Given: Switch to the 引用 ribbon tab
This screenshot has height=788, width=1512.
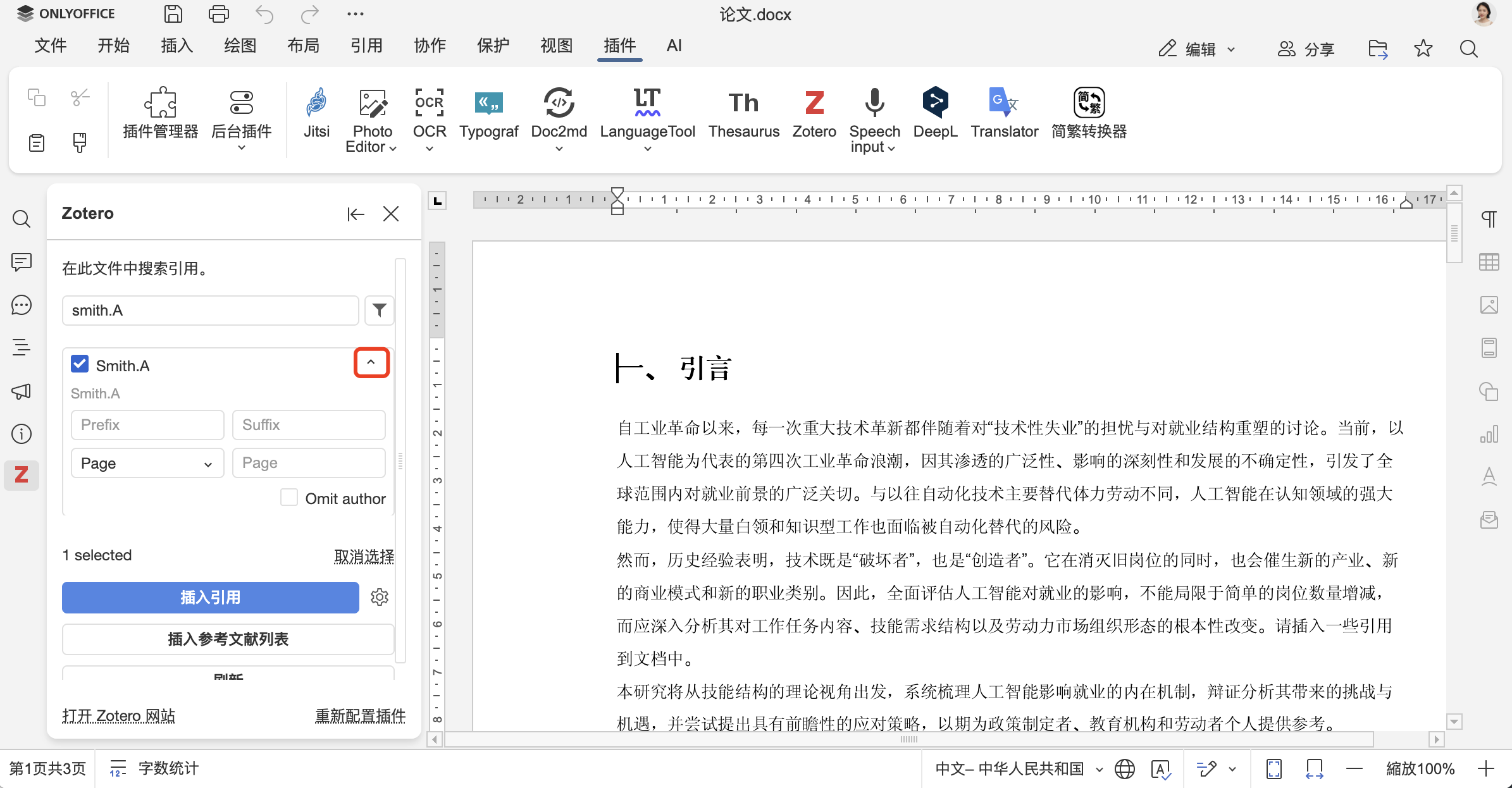Looking at the screenshot, I should (x=366, y=46).
